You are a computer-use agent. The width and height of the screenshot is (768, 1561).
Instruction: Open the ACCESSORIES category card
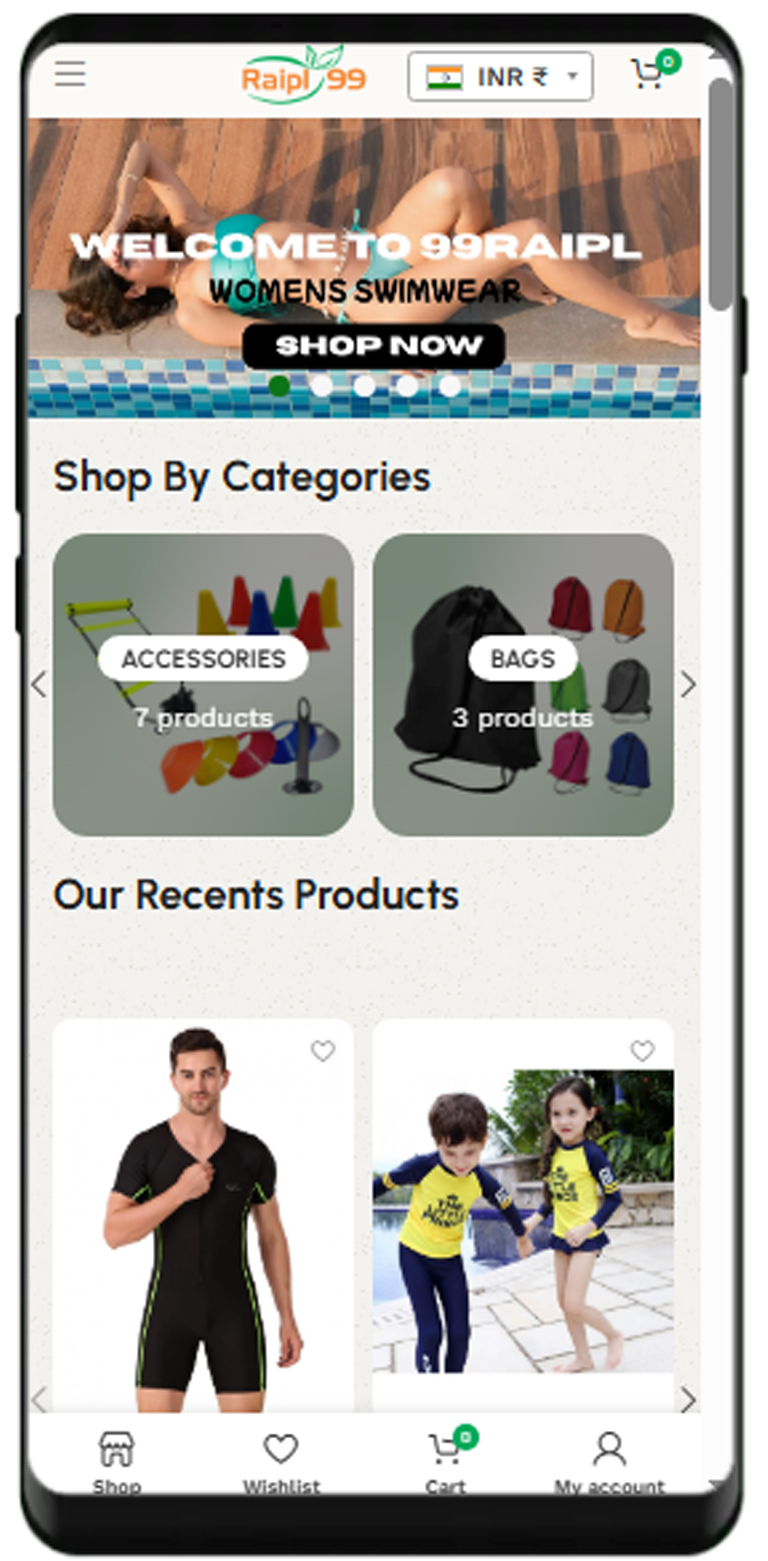203,685
